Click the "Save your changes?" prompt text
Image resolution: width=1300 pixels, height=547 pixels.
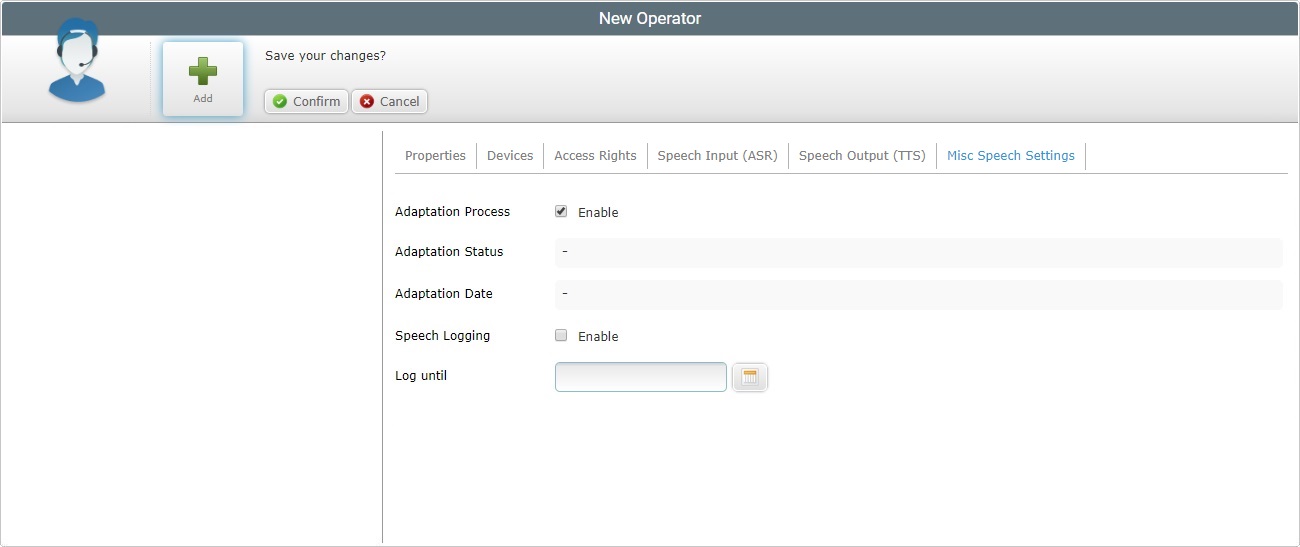pos(325,55)
